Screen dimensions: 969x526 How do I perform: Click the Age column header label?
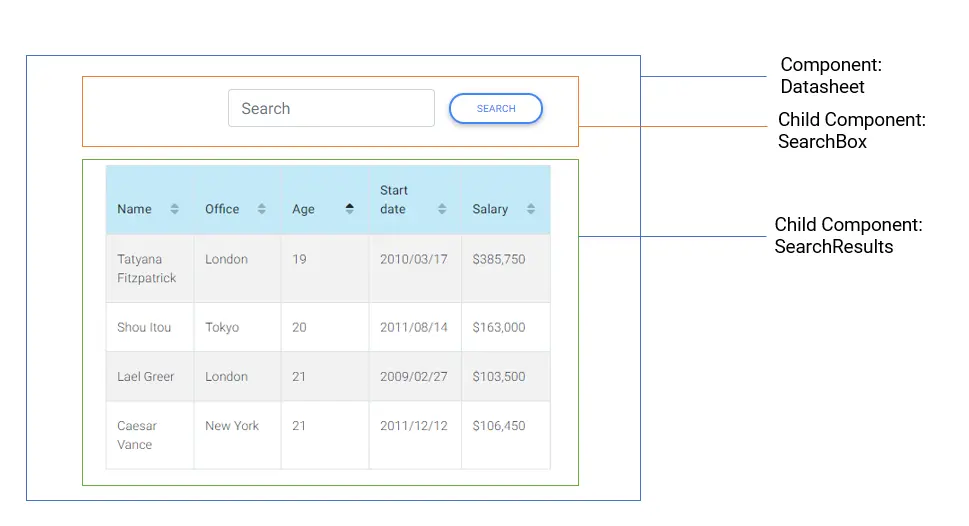(x=303, y=210)
